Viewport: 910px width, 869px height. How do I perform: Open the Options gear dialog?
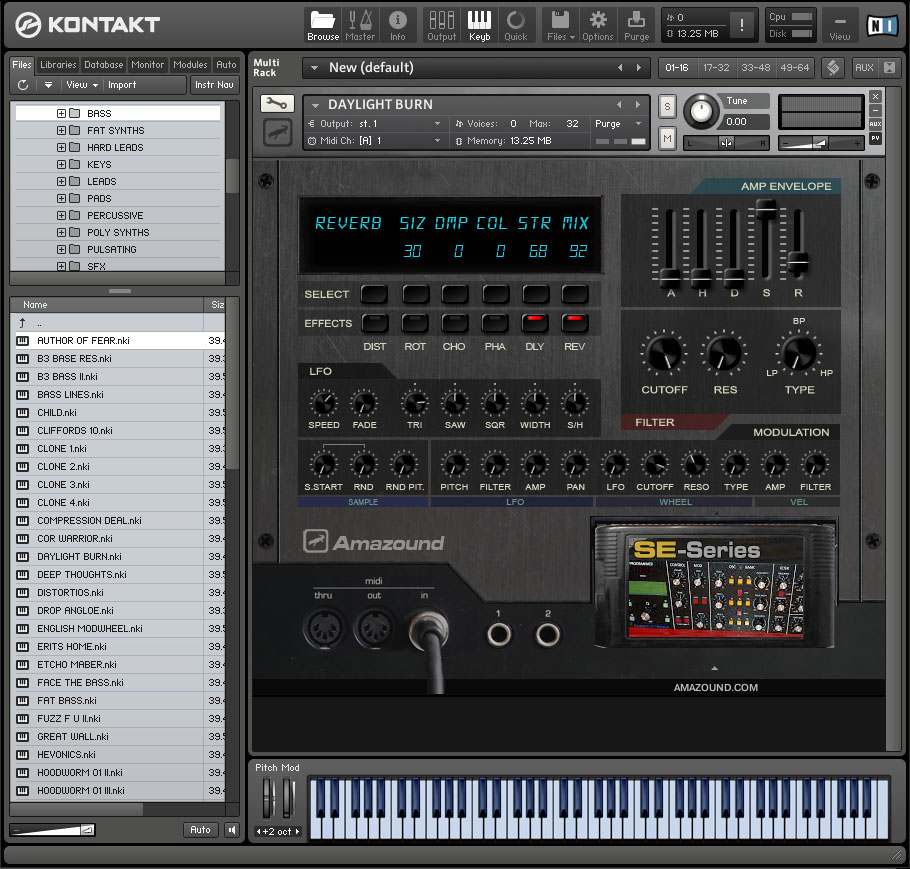[598, 26]
